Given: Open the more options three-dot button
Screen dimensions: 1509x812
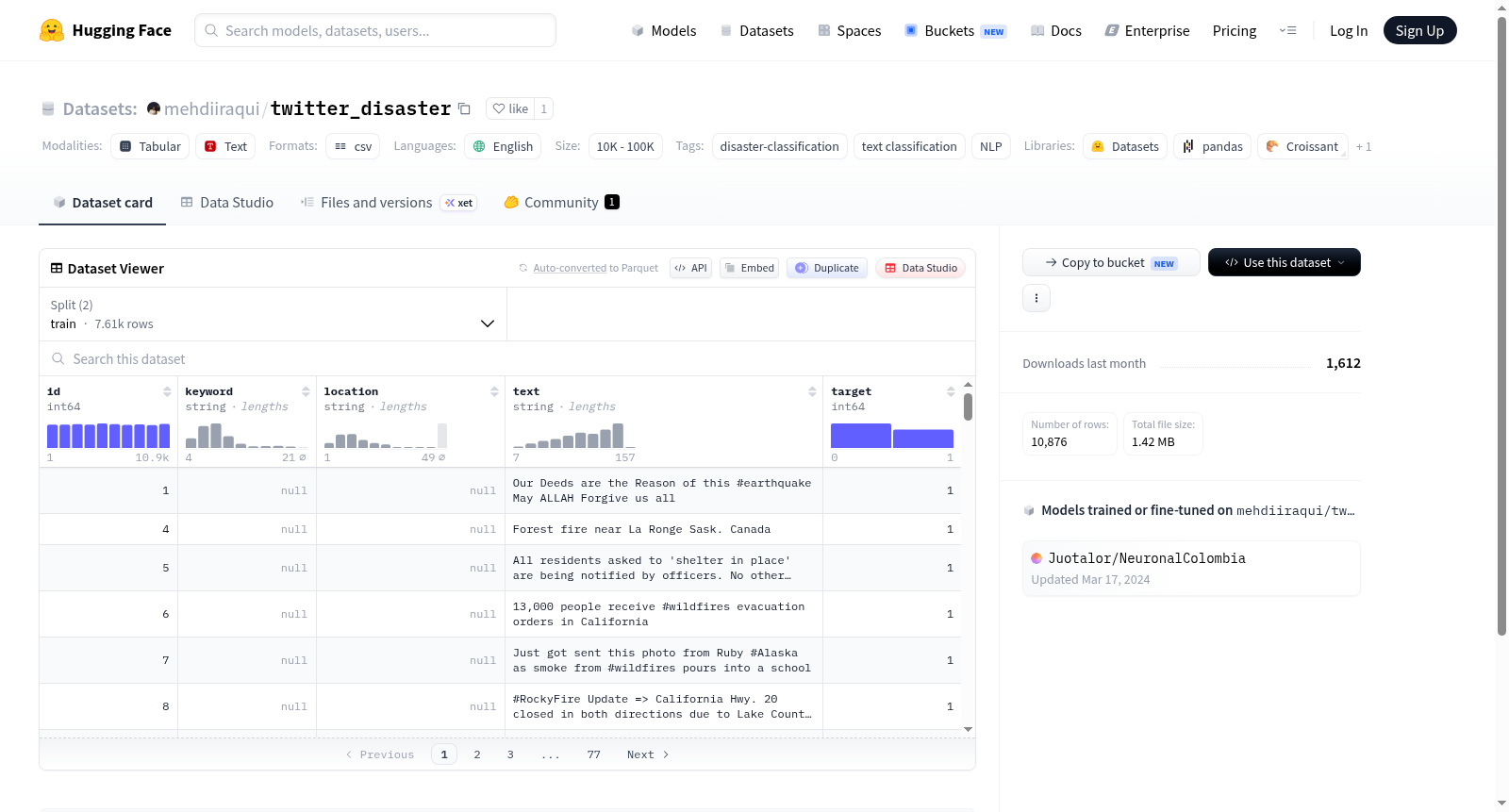Looking at the screenshot, I should (1036, 298).
